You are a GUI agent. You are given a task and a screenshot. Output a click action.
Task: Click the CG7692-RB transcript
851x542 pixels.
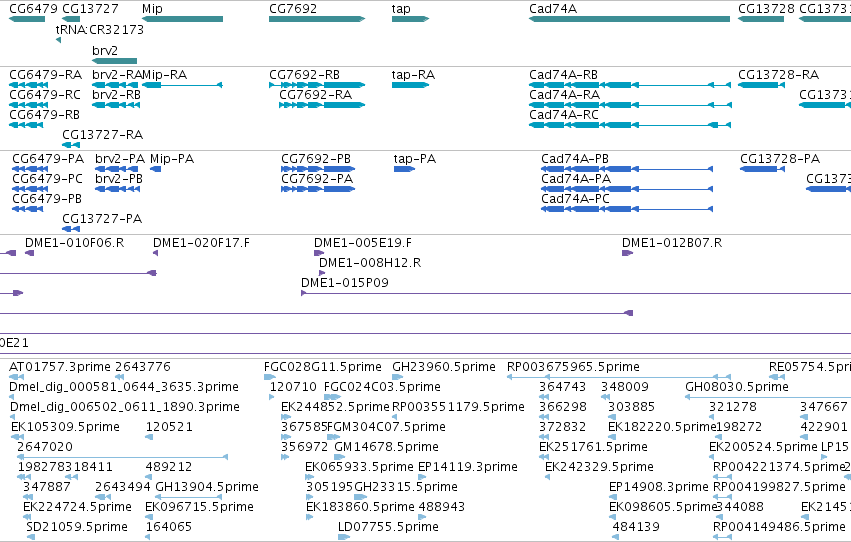tap(317, 85)
